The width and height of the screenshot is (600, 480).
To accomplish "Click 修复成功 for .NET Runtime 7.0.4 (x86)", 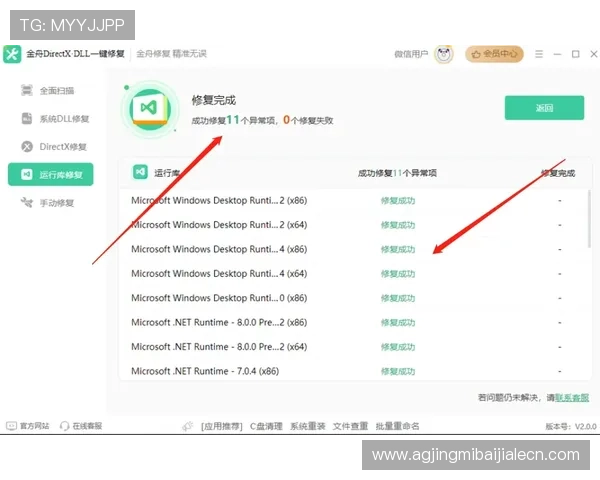I will 398,371.
